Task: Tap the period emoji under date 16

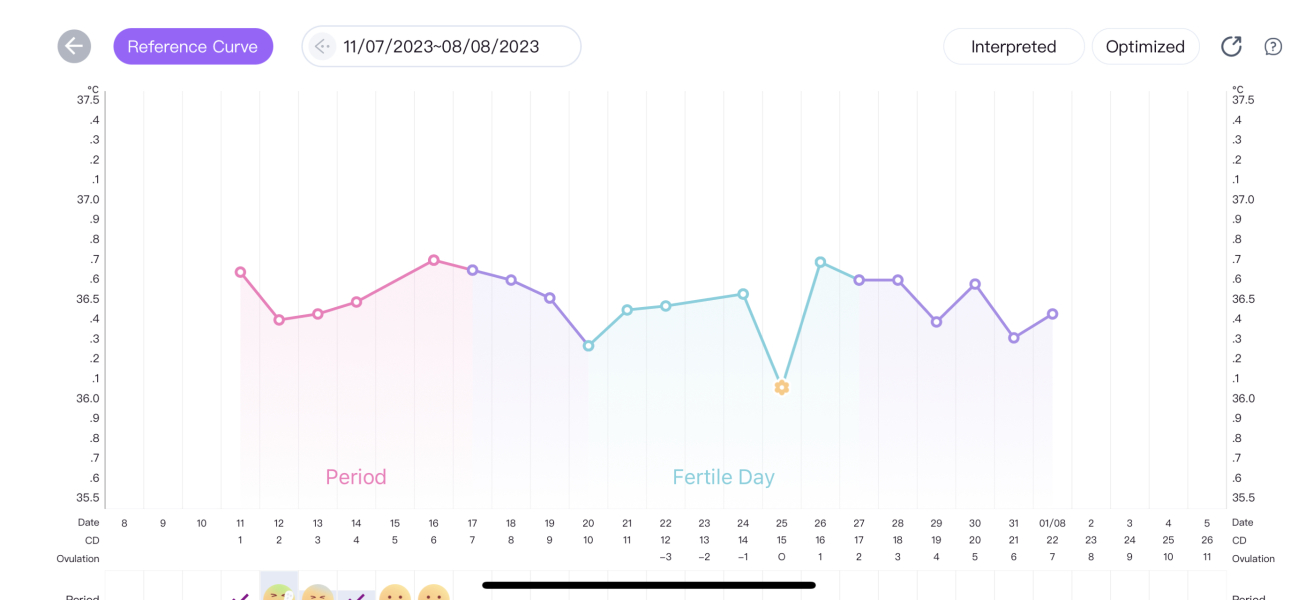Action: [x=433, y=594]
